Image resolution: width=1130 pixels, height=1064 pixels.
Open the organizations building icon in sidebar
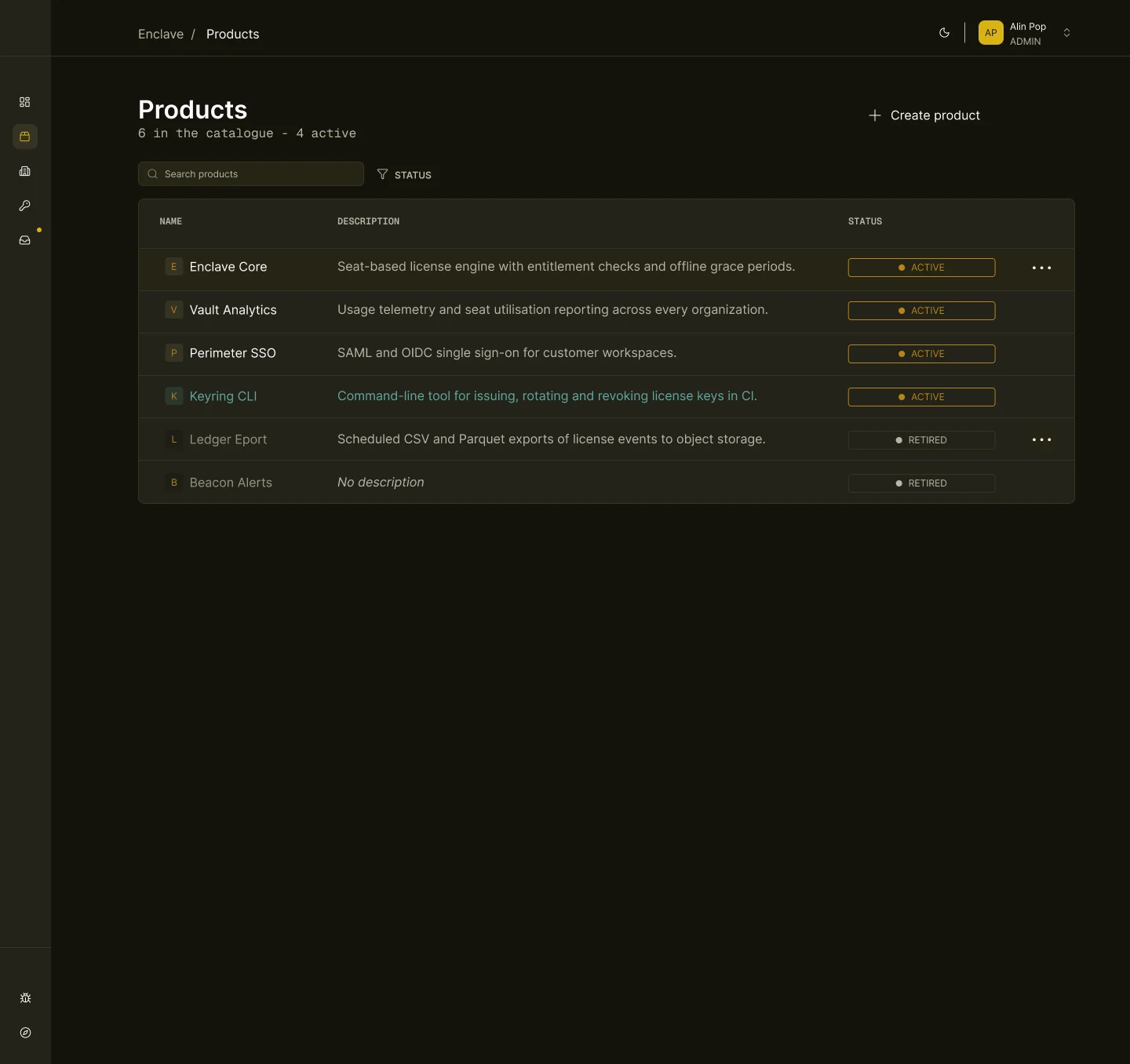tap(25, 171)
